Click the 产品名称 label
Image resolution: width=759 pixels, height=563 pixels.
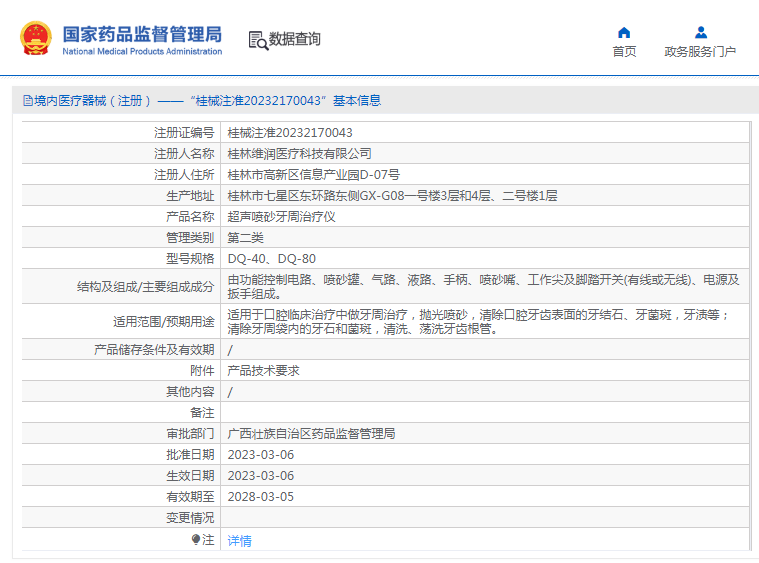pyautogui.click(x=190, y=217)
